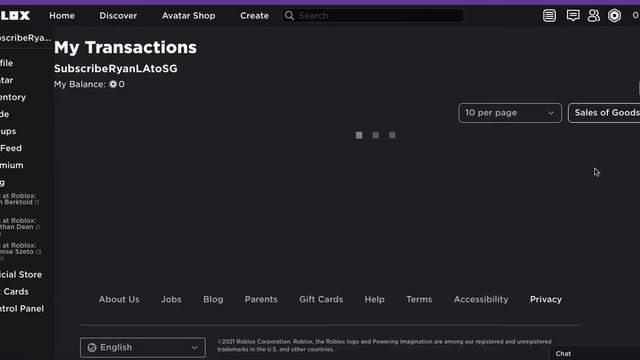The height and width of the screenshot is (360, 640).
Task: Open the Sales of Goods dropdown
Action: (x=604, y=113)
